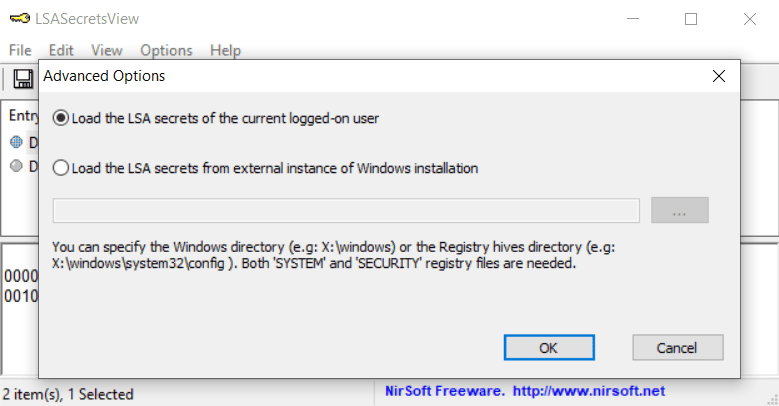Open the View menu
Image resolution: width=779 pixels, height=406 pixels.
[107, 50]
